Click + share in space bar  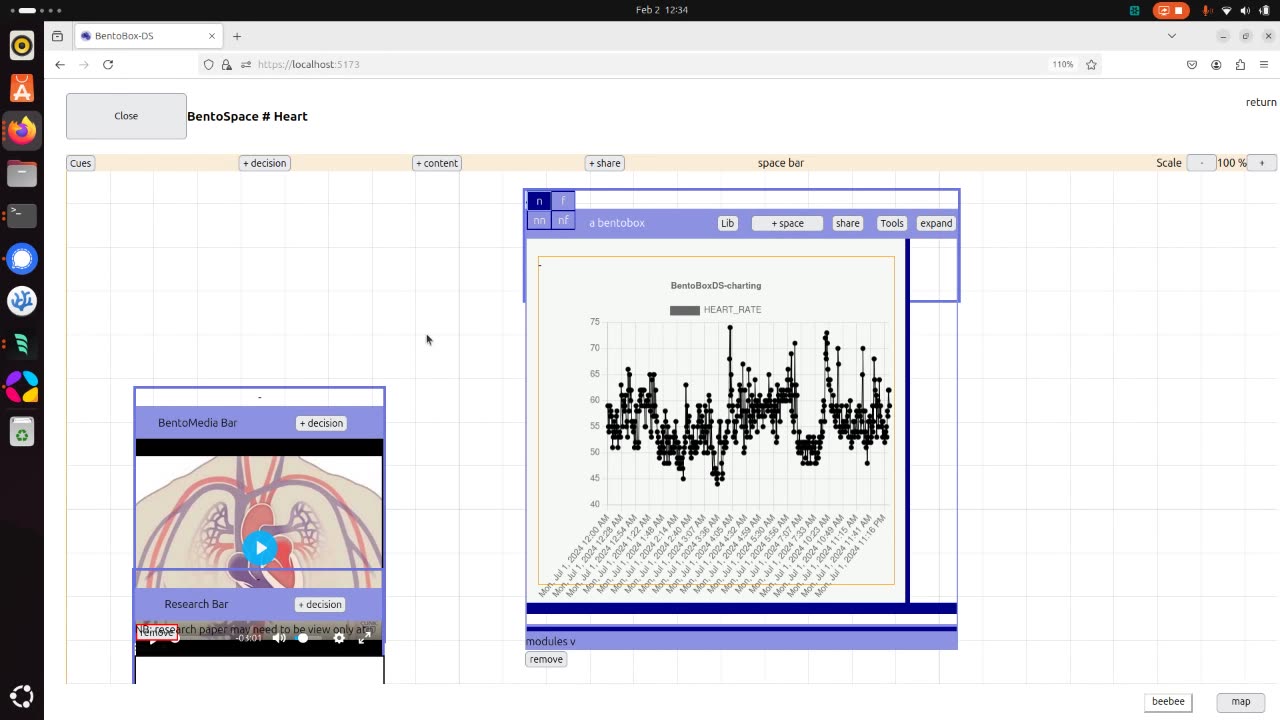coord(604,163)
